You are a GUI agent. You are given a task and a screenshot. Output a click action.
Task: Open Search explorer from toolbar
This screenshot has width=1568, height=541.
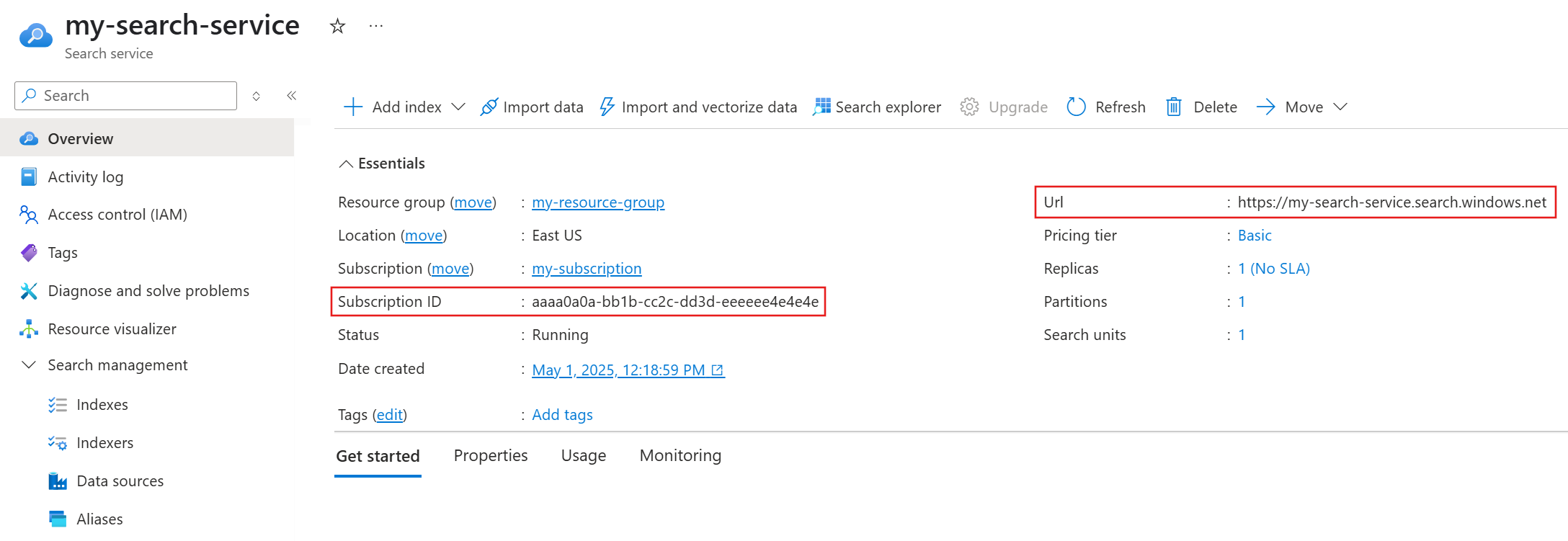point(877,107)
